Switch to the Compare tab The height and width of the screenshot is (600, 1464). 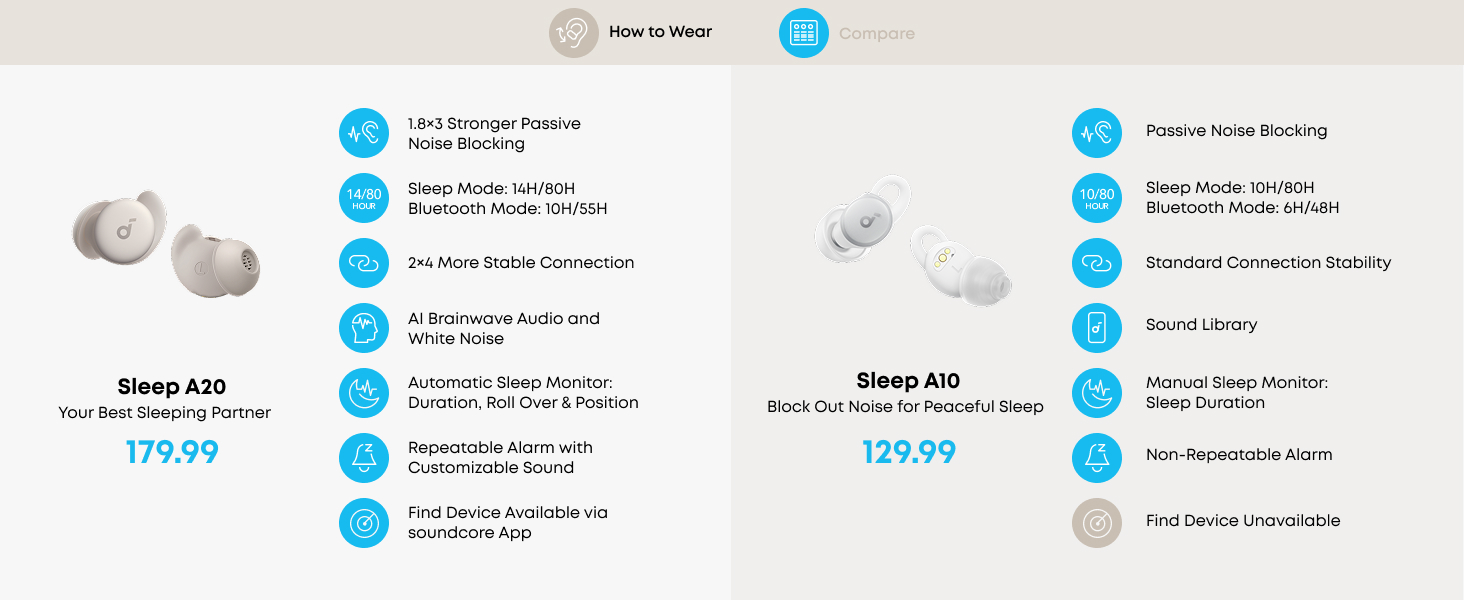(876, 34)
